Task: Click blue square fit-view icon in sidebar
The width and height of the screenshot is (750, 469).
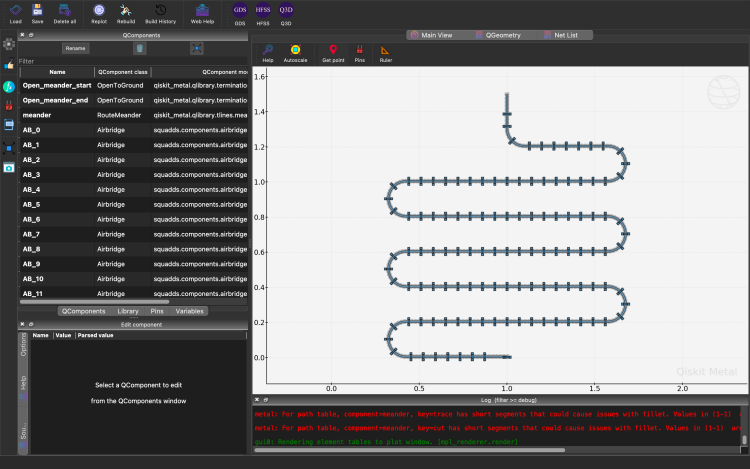Action: (9, 148)
